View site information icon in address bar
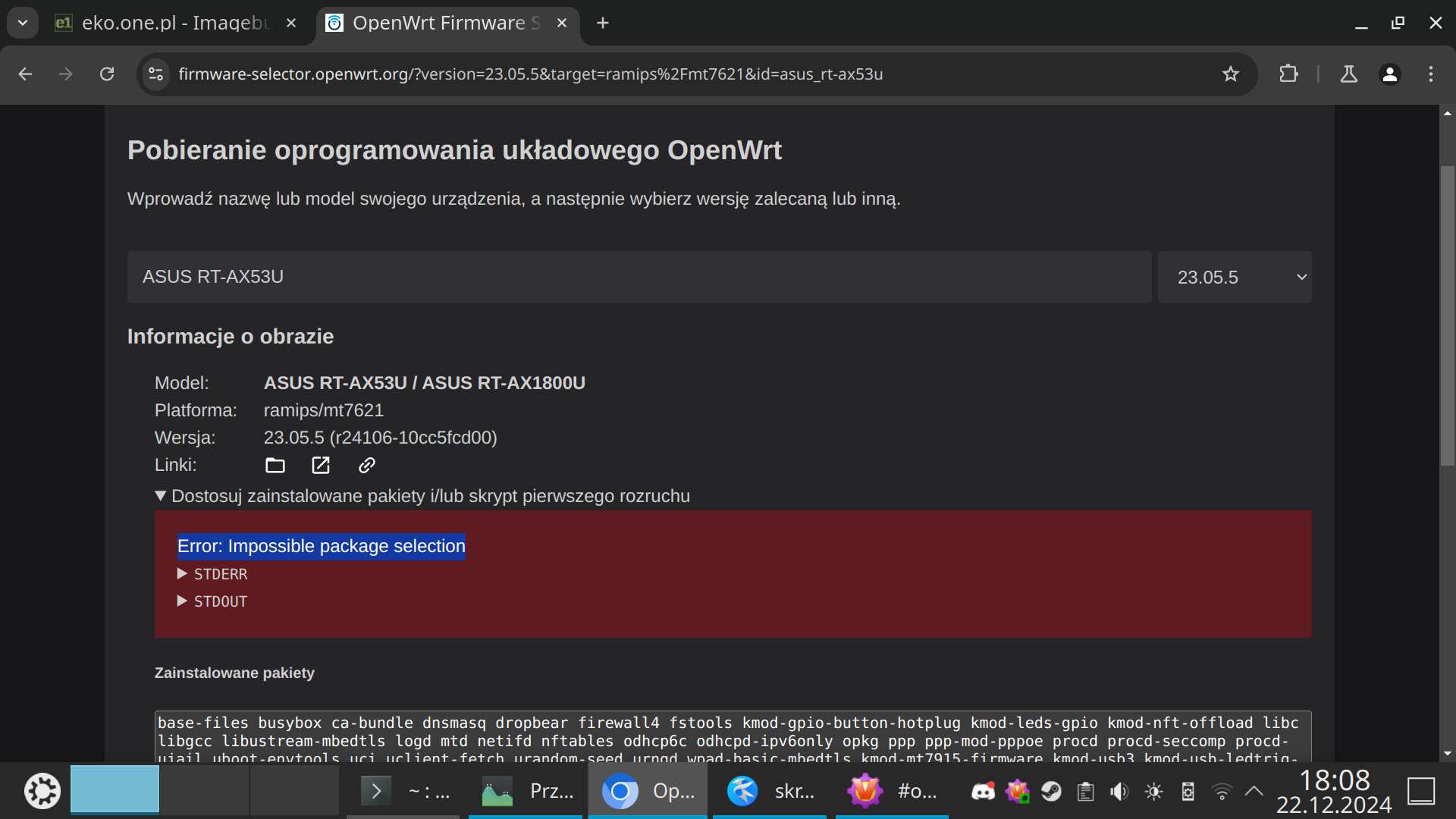The image size is (1456, 819). (x=156, y=74)
